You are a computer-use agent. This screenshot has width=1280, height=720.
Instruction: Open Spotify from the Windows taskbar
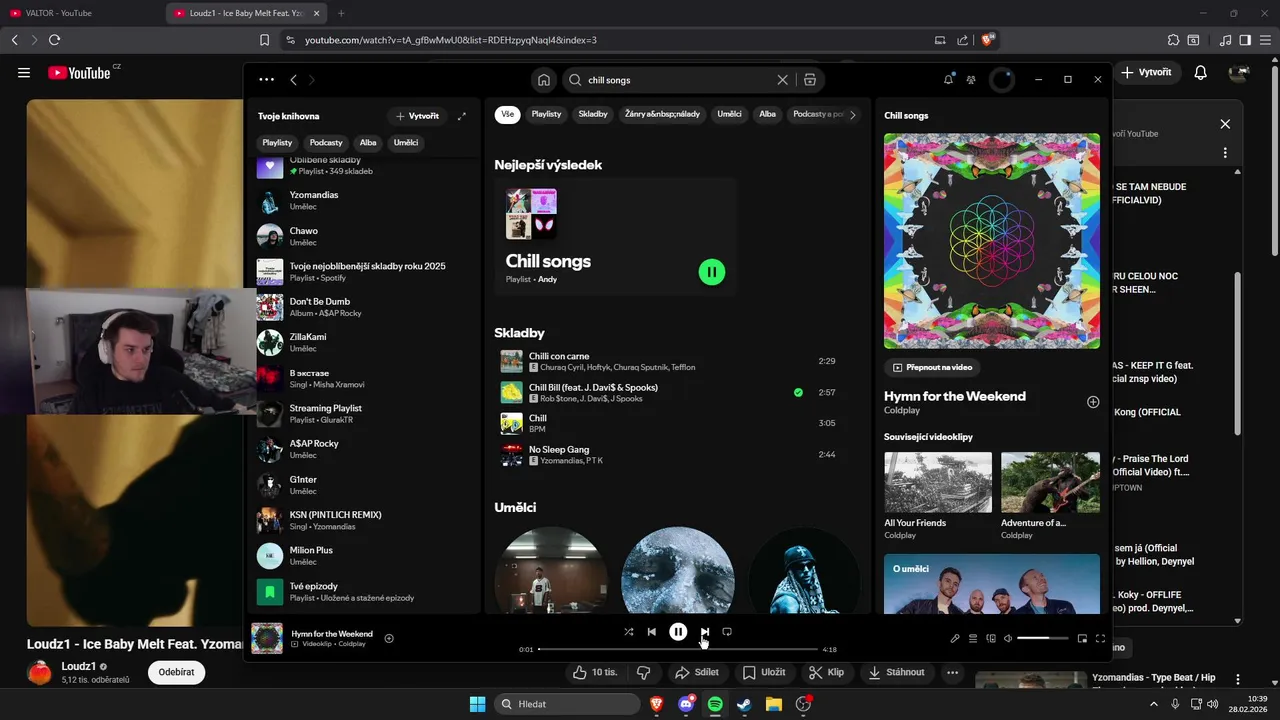715,704
